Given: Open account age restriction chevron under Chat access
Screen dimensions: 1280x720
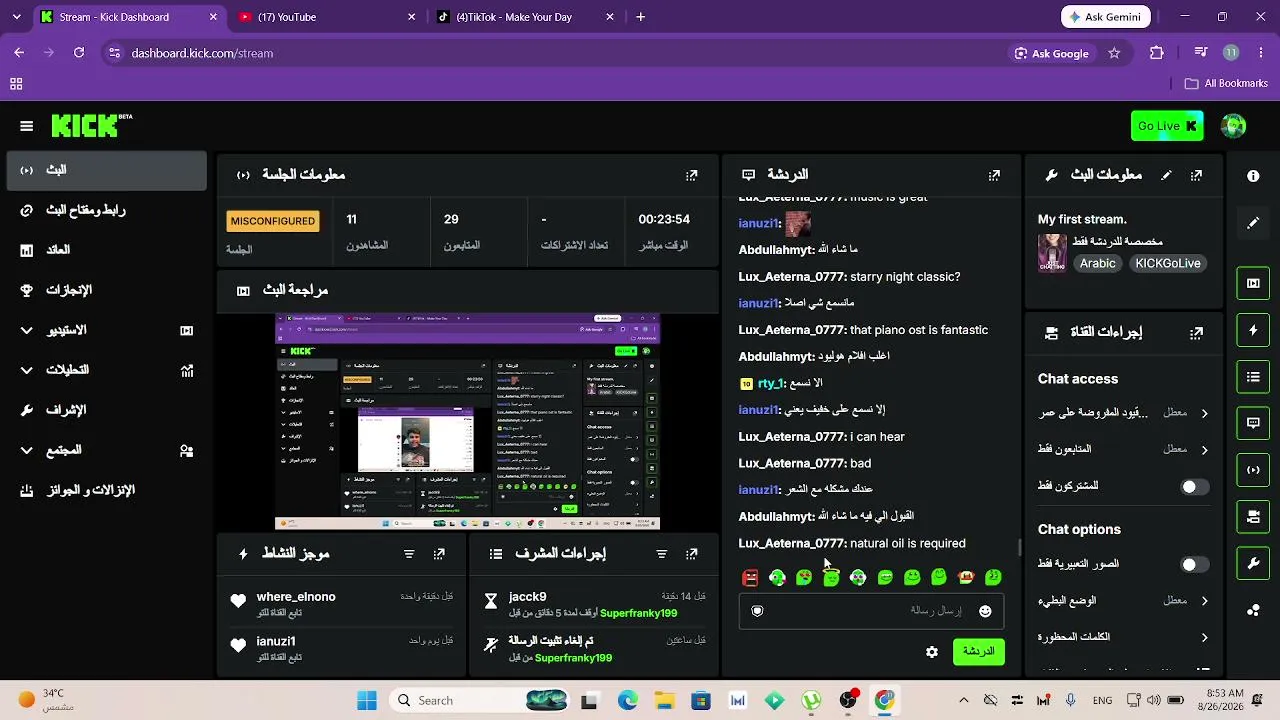Looking at the screenshot, I should click(1204, 413).
